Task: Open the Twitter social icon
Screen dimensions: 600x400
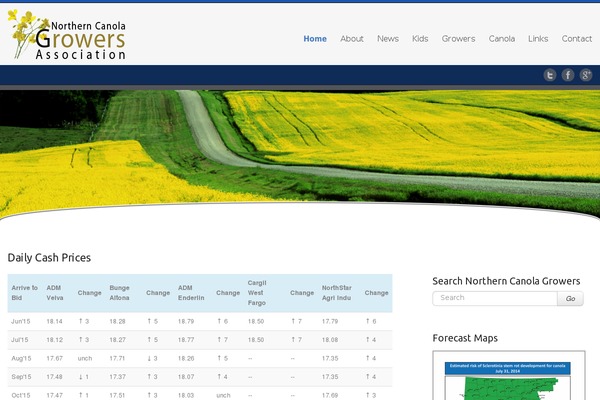Action: pyautogui.click(x=550, y=75)
